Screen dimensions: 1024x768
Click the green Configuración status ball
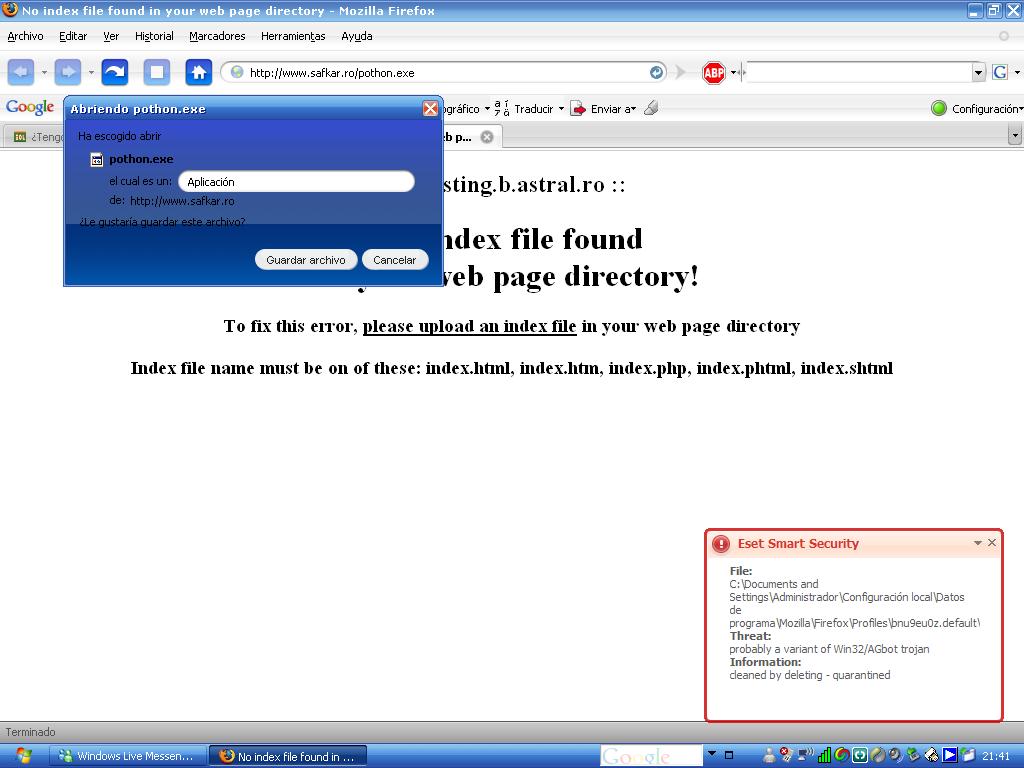pos(938,108)
